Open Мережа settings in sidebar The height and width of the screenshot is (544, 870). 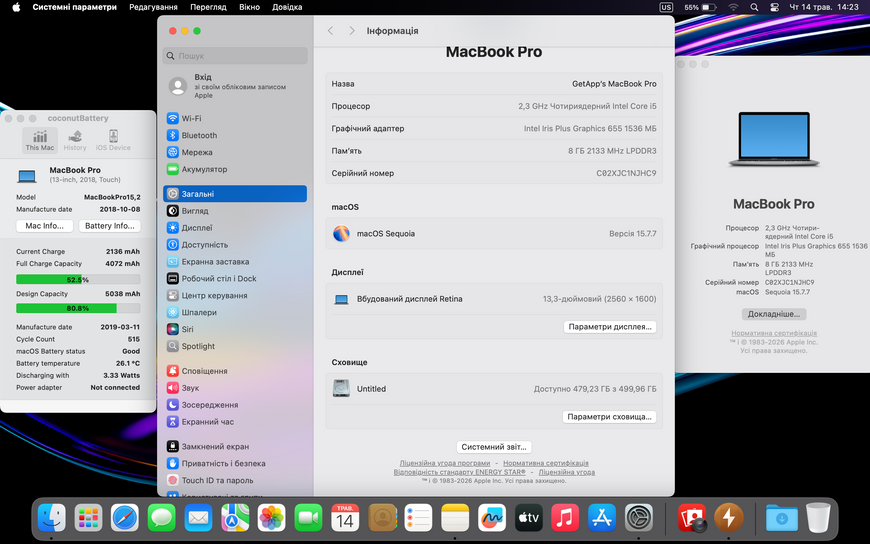235,152
